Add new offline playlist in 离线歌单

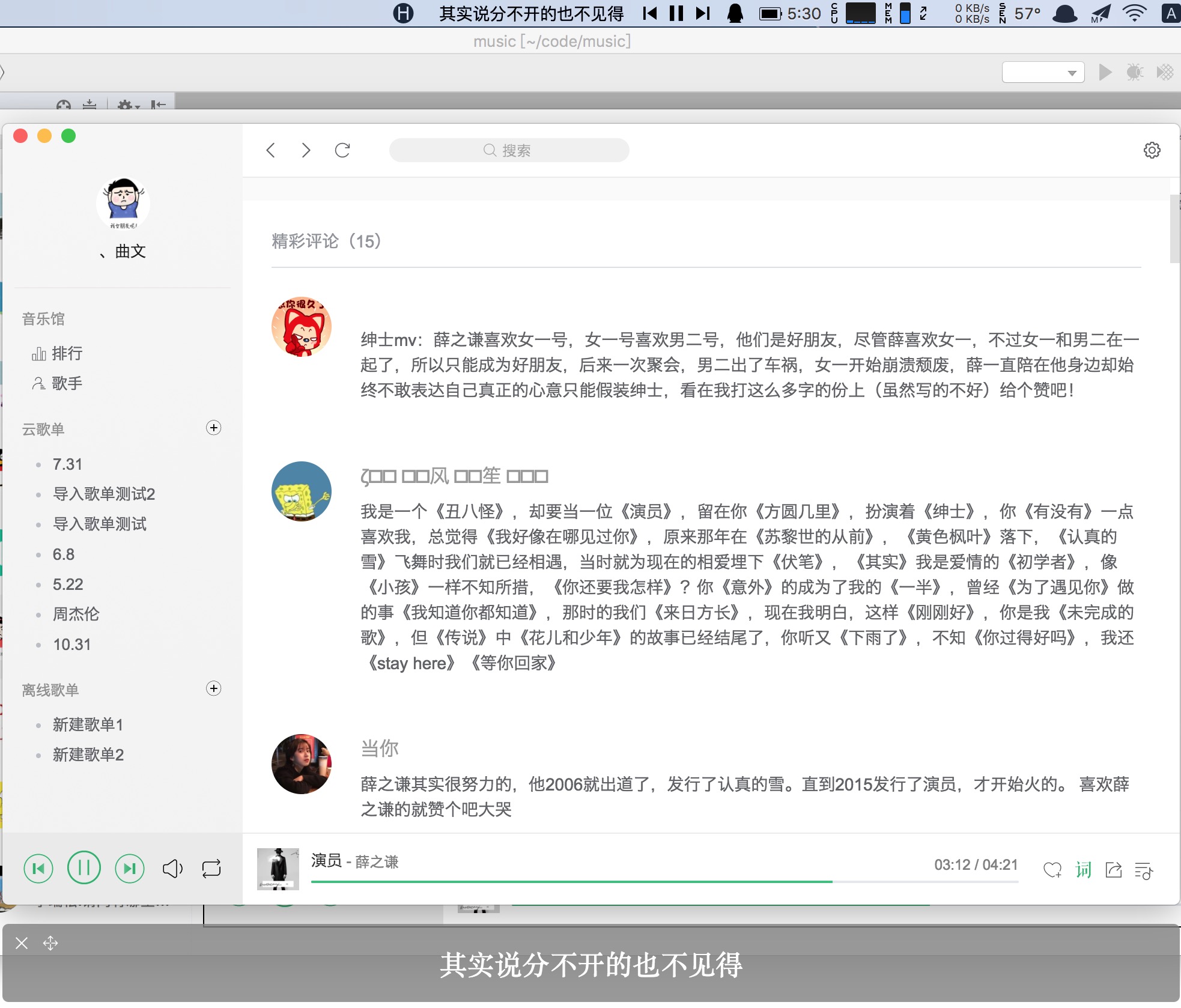click(x=214, y=688)
